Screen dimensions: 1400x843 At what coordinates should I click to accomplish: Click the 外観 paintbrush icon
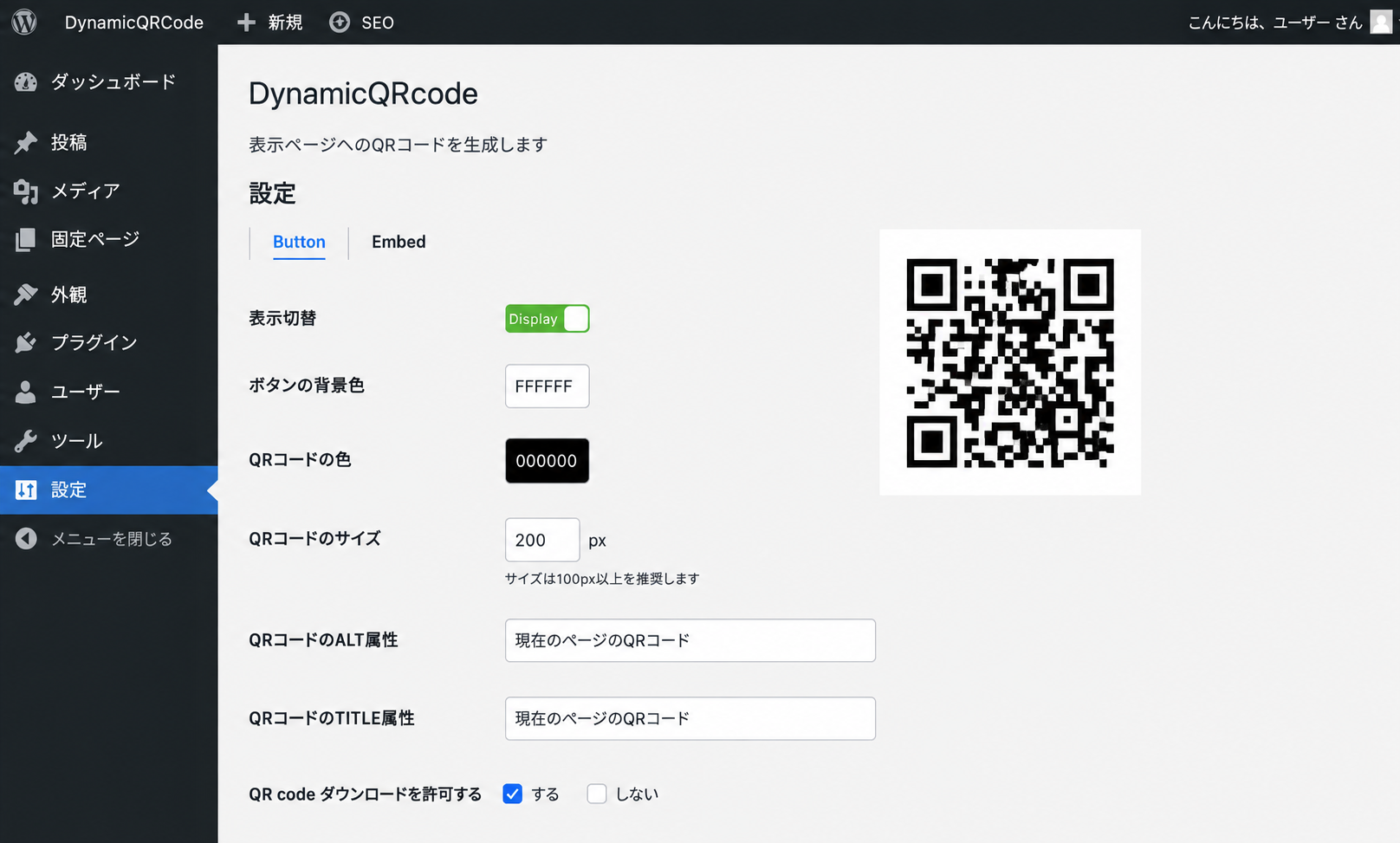click(x=26, y=295)
